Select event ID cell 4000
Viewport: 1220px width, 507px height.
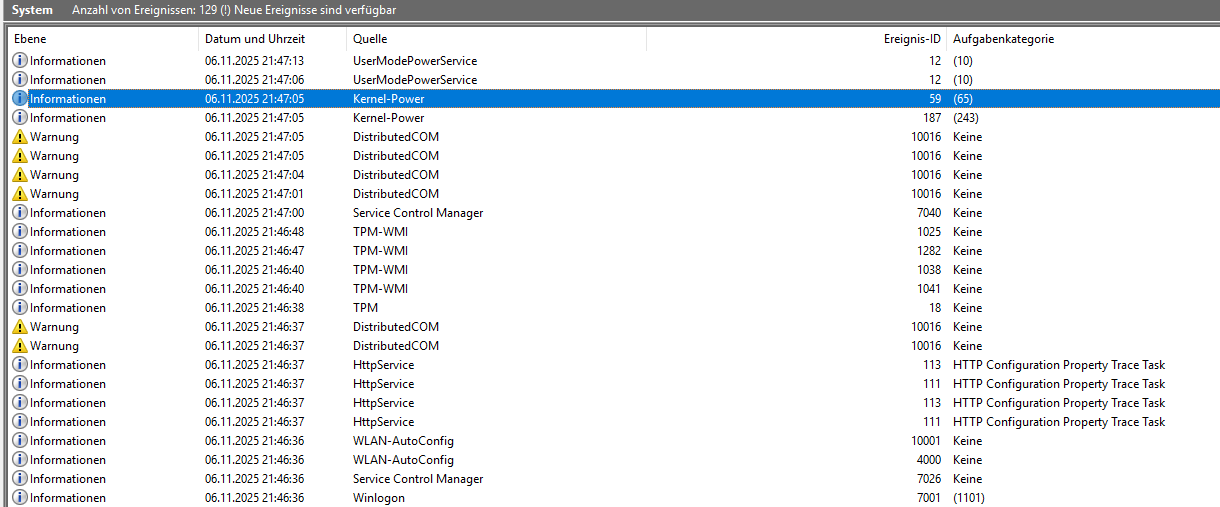(927, 460)
